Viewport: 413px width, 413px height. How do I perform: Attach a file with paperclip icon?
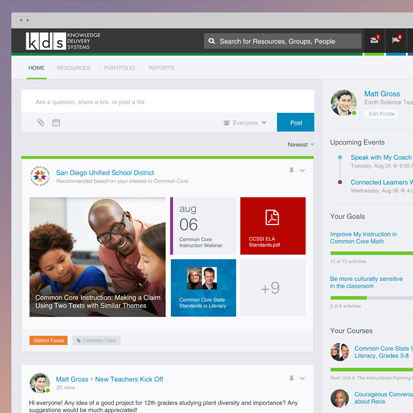coord(40,123)
